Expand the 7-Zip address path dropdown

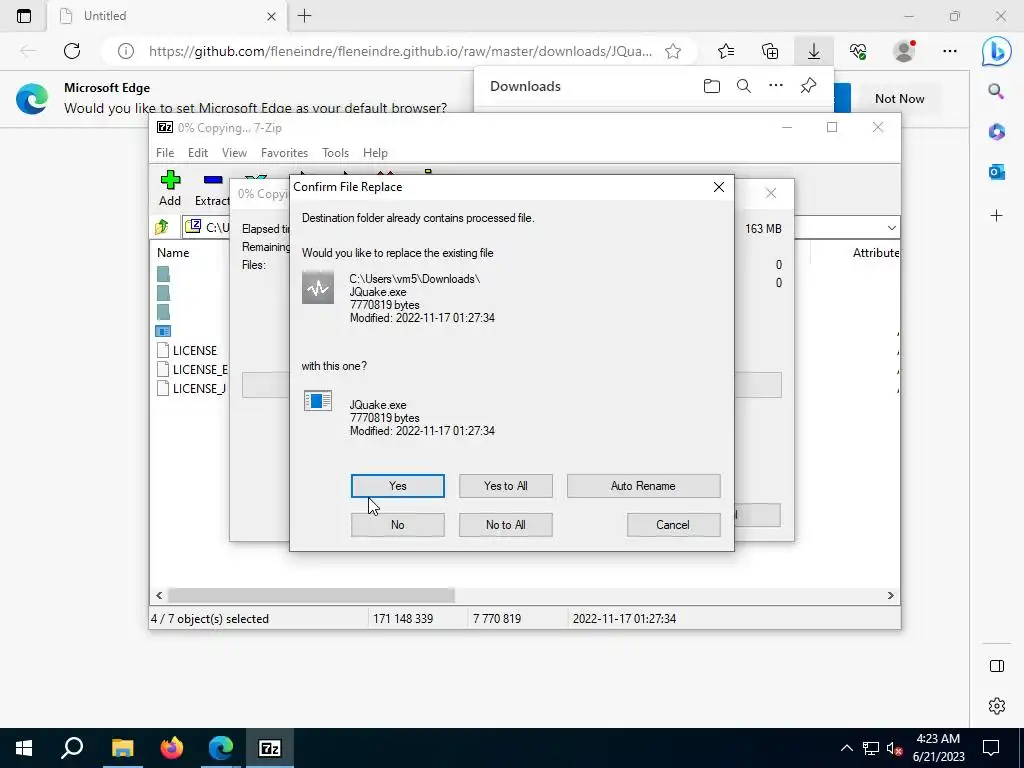[891, 228]
